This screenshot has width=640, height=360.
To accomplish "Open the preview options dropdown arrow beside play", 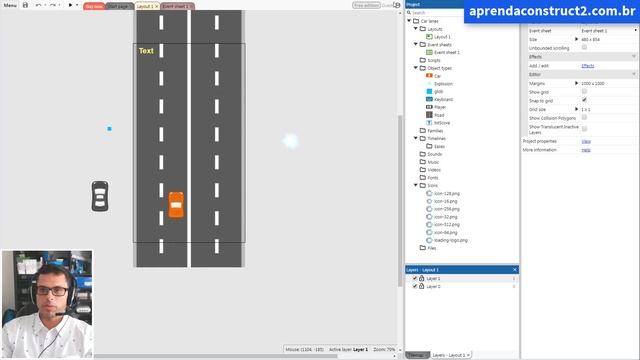I will [x=77, y=5].
